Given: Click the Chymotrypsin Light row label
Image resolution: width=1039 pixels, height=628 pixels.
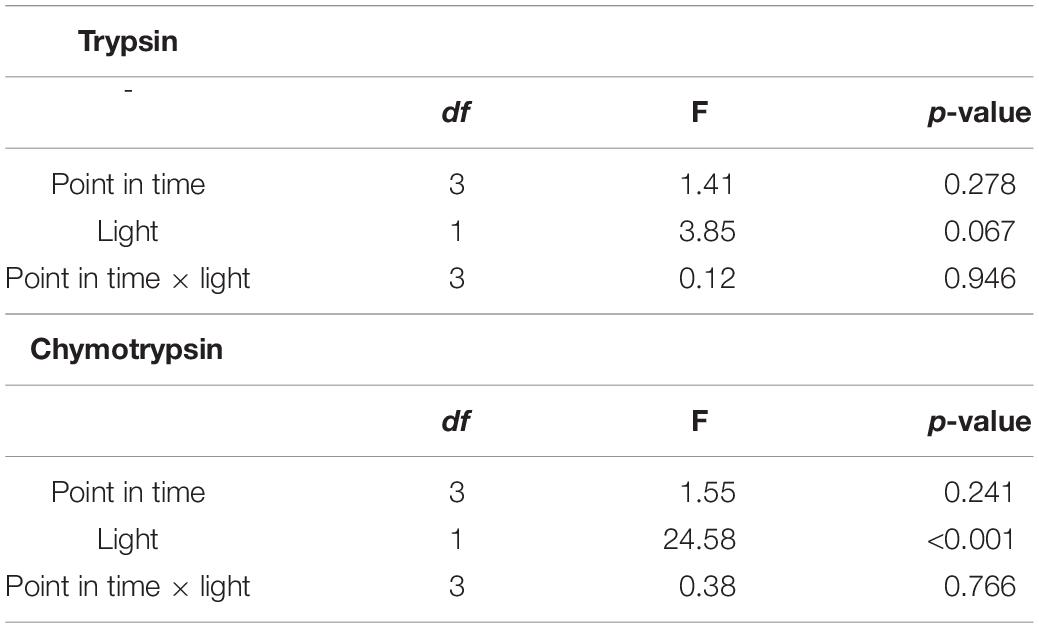Looking at the screenshot, I should pos(127,541).
